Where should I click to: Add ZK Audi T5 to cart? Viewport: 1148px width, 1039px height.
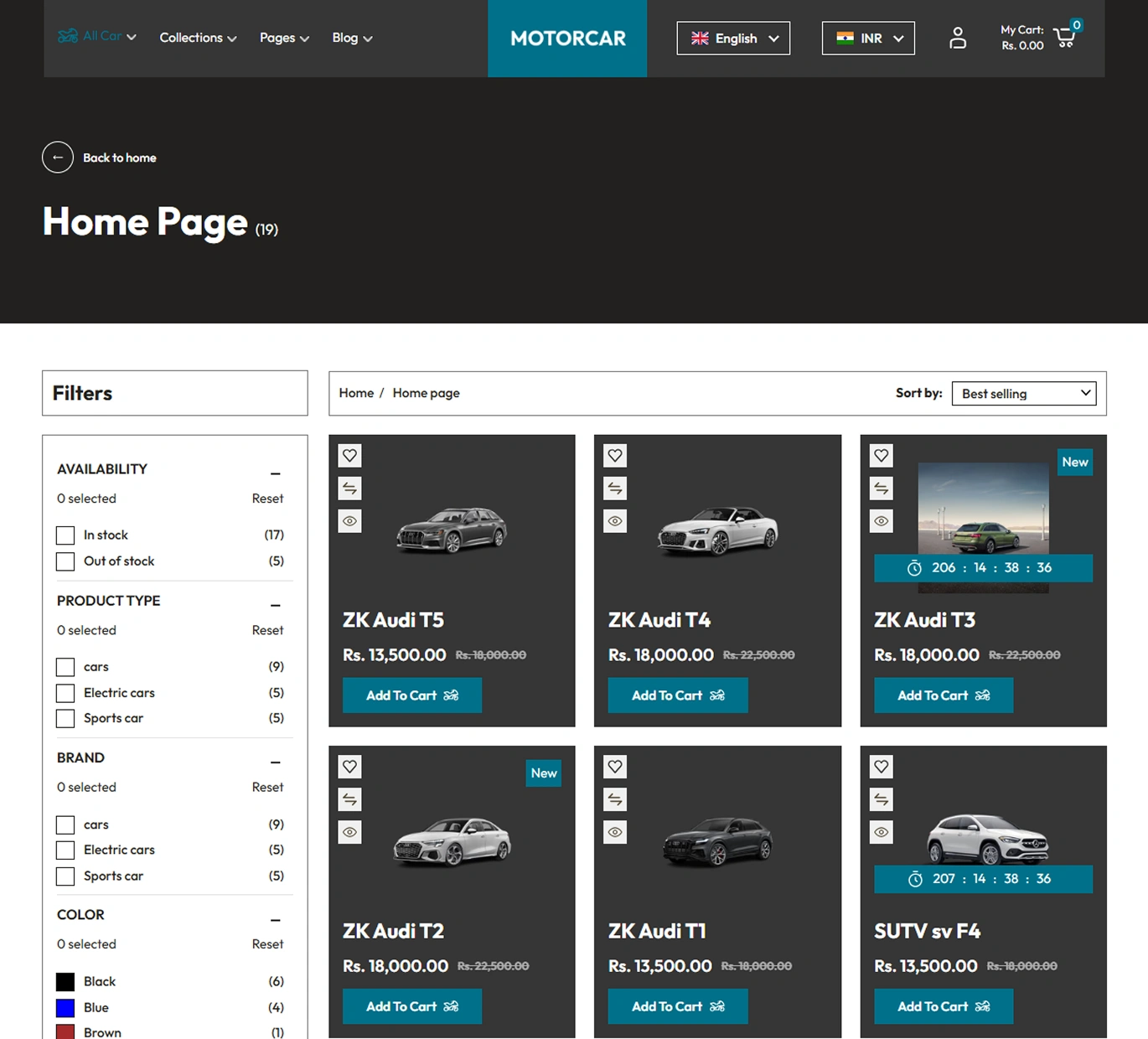(x=412, y=695)
